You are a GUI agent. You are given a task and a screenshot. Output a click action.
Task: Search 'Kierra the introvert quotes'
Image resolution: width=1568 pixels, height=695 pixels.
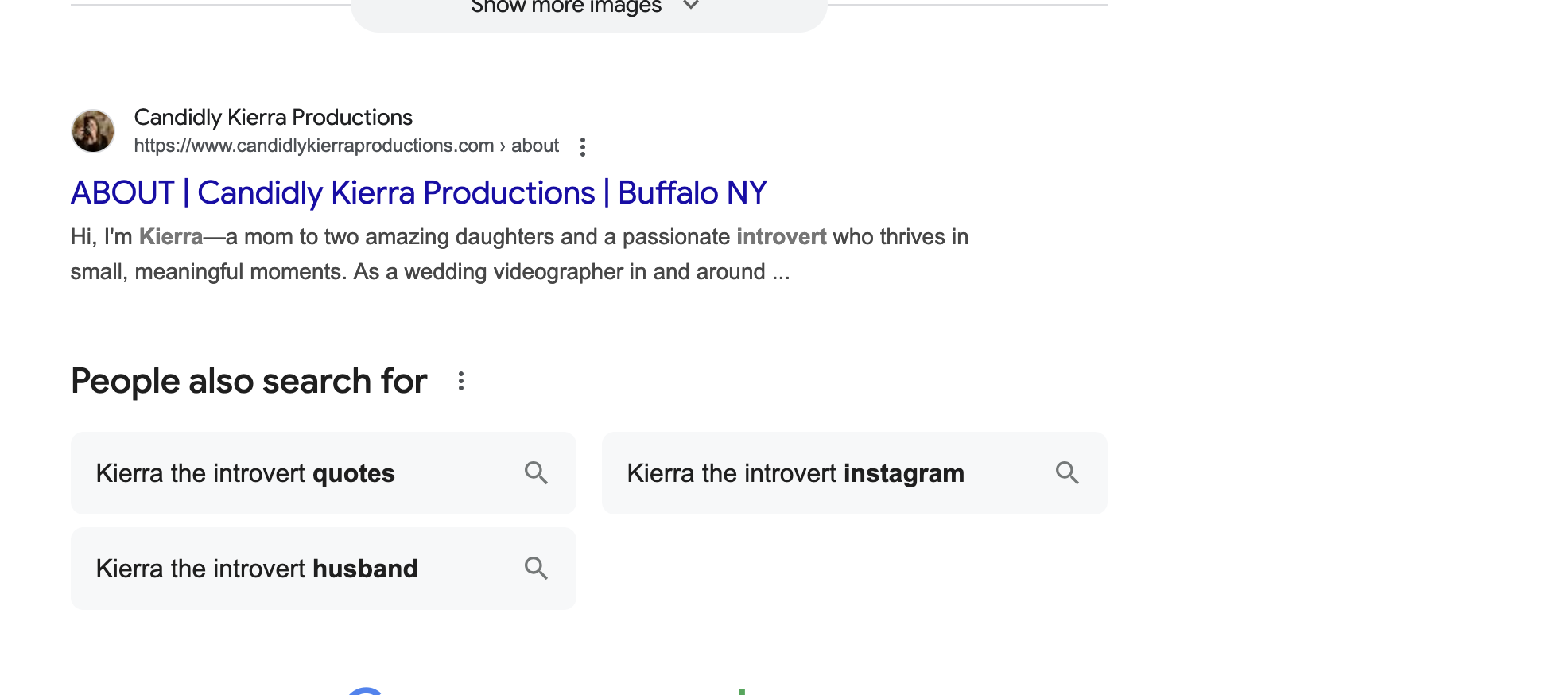(x=245, y=474)
